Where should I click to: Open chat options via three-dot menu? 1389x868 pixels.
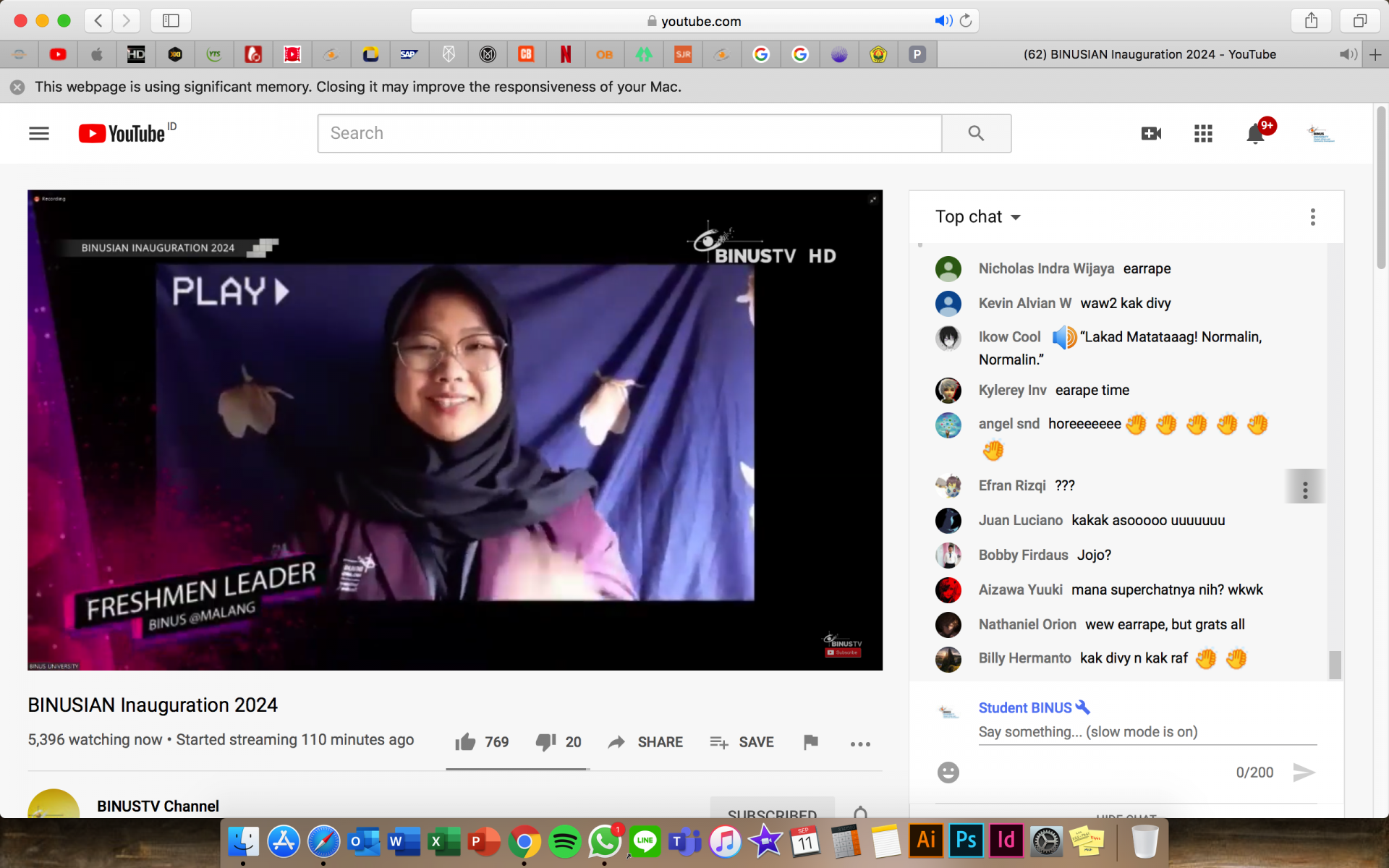1312,216
